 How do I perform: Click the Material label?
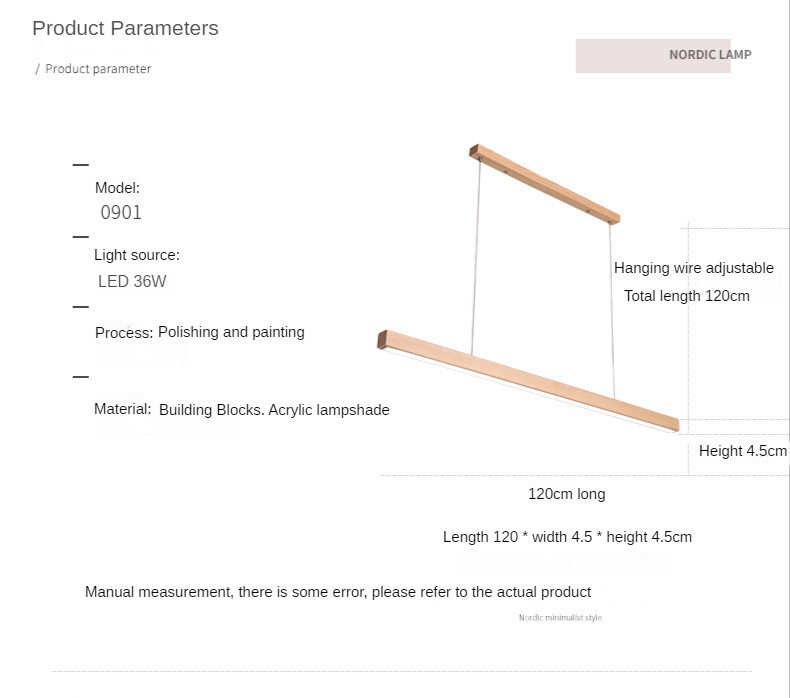pyautogui.click(x=122, y=409)
